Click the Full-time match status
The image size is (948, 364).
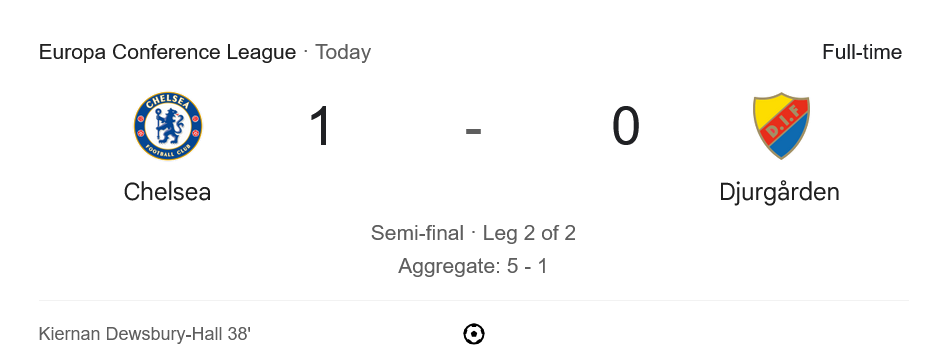(862, 52)
